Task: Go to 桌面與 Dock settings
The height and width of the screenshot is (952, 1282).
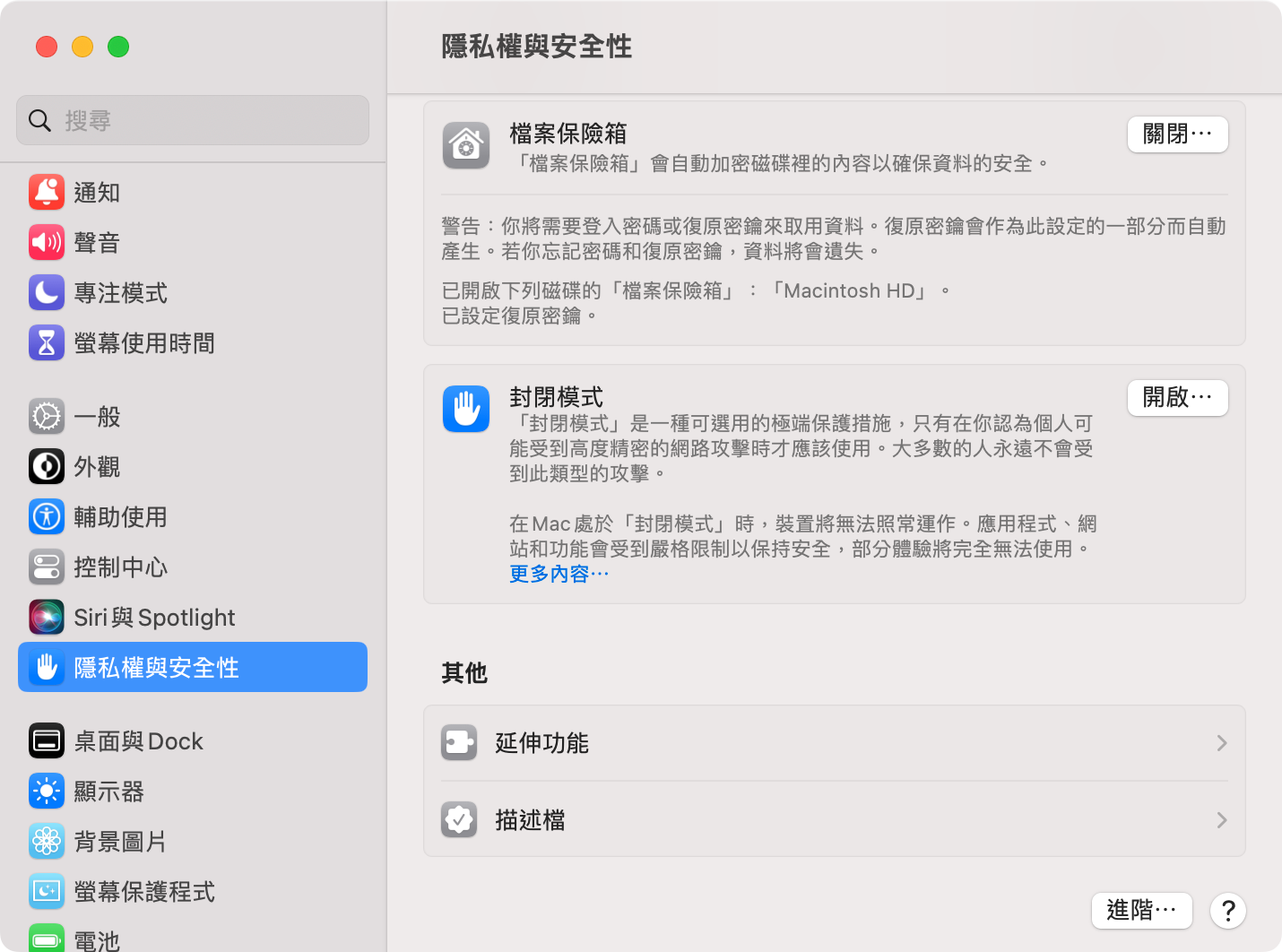Action: click(138, 741)
